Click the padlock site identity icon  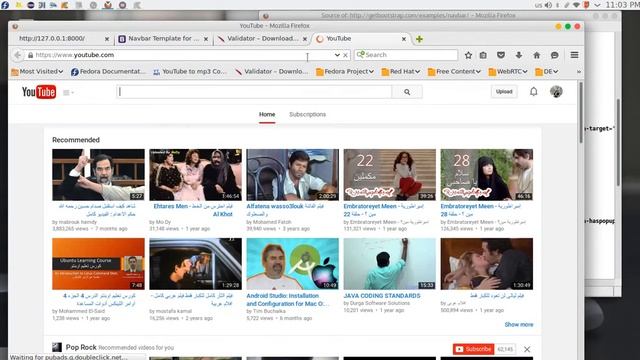pyautogui.click(x=30, y=55)
